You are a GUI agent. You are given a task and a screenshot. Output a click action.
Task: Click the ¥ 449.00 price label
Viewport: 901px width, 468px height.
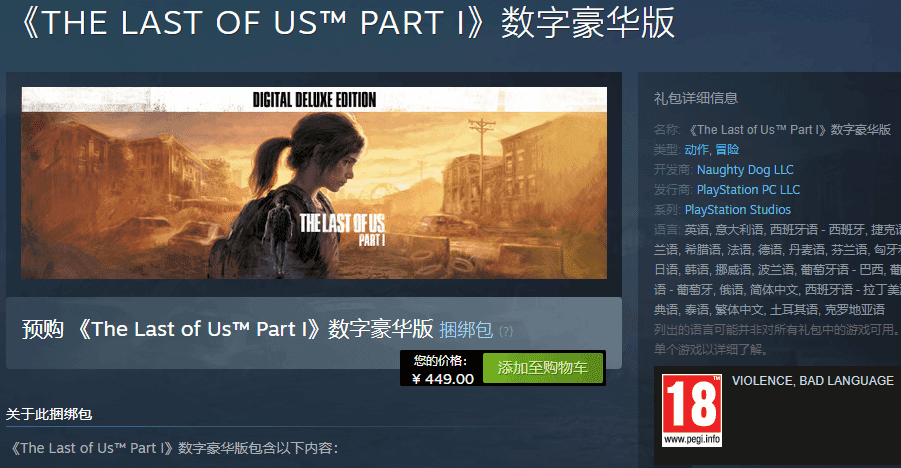[x=442, y=379]
